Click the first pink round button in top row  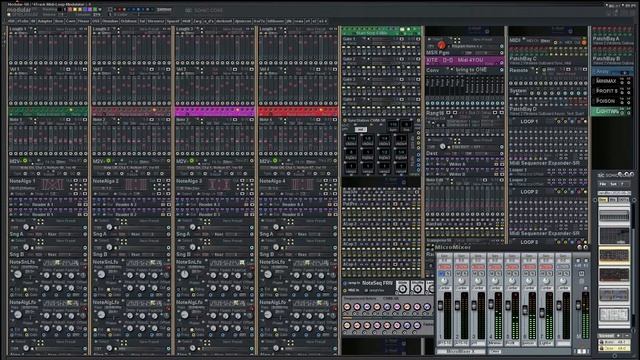click(347, 307)
